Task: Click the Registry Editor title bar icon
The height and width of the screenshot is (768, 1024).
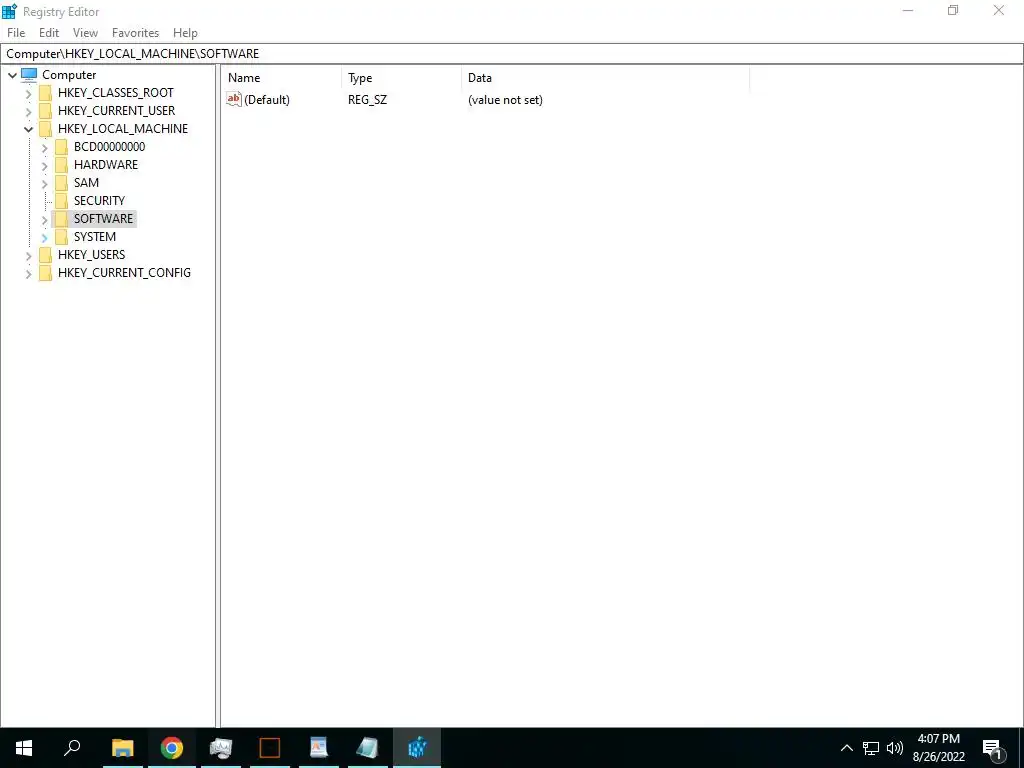Action: [9, 11]
